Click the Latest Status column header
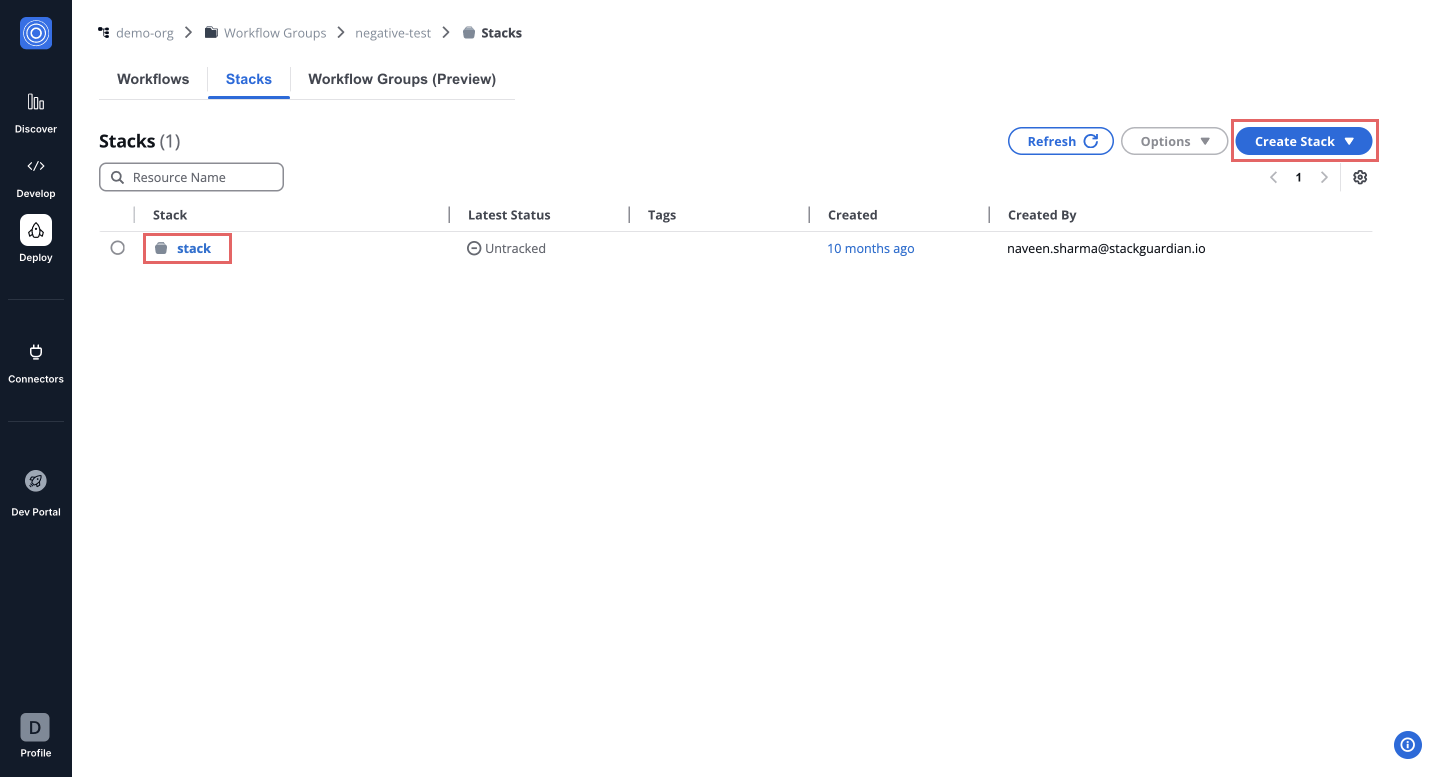 point(509,215)
